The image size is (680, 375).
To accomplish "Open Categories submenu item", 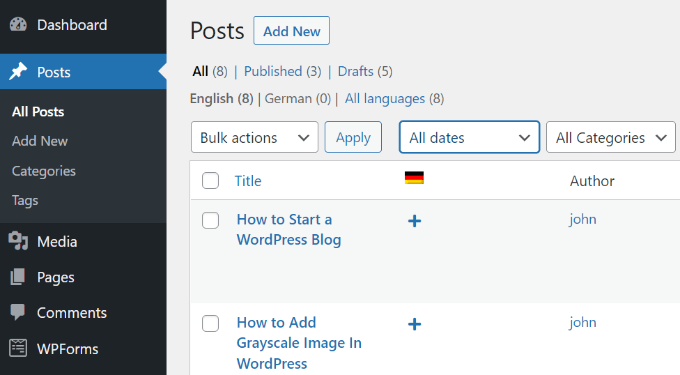I will [x=44, y=171].
